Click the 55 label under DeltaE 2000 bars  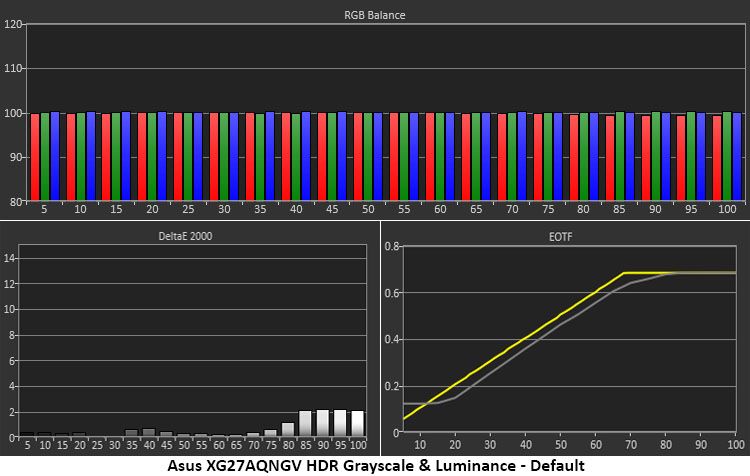coord(201,445)
